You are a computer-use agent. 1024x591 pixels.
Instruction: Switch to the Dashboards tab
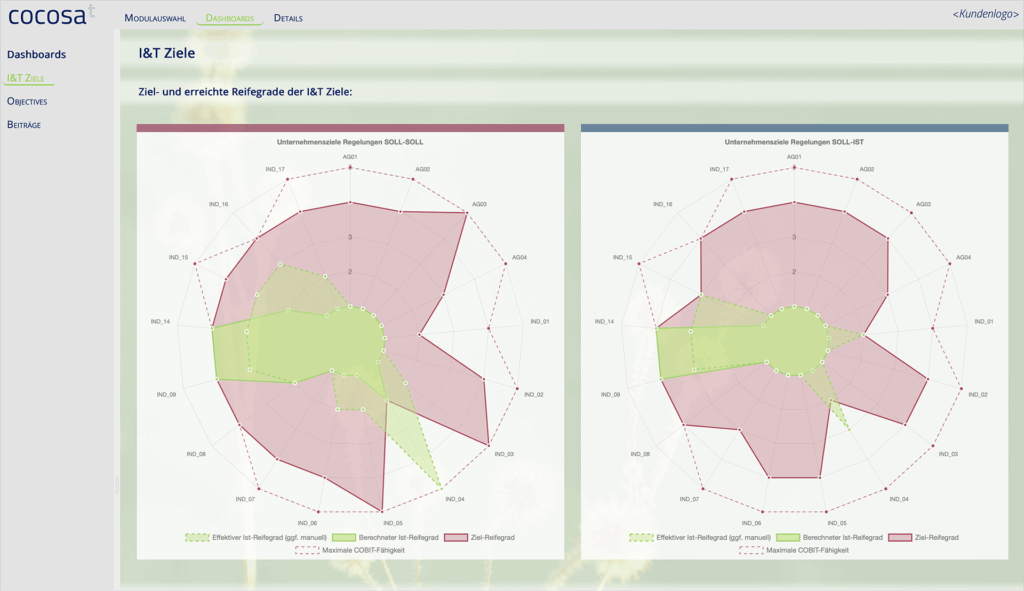pos(230,18)
